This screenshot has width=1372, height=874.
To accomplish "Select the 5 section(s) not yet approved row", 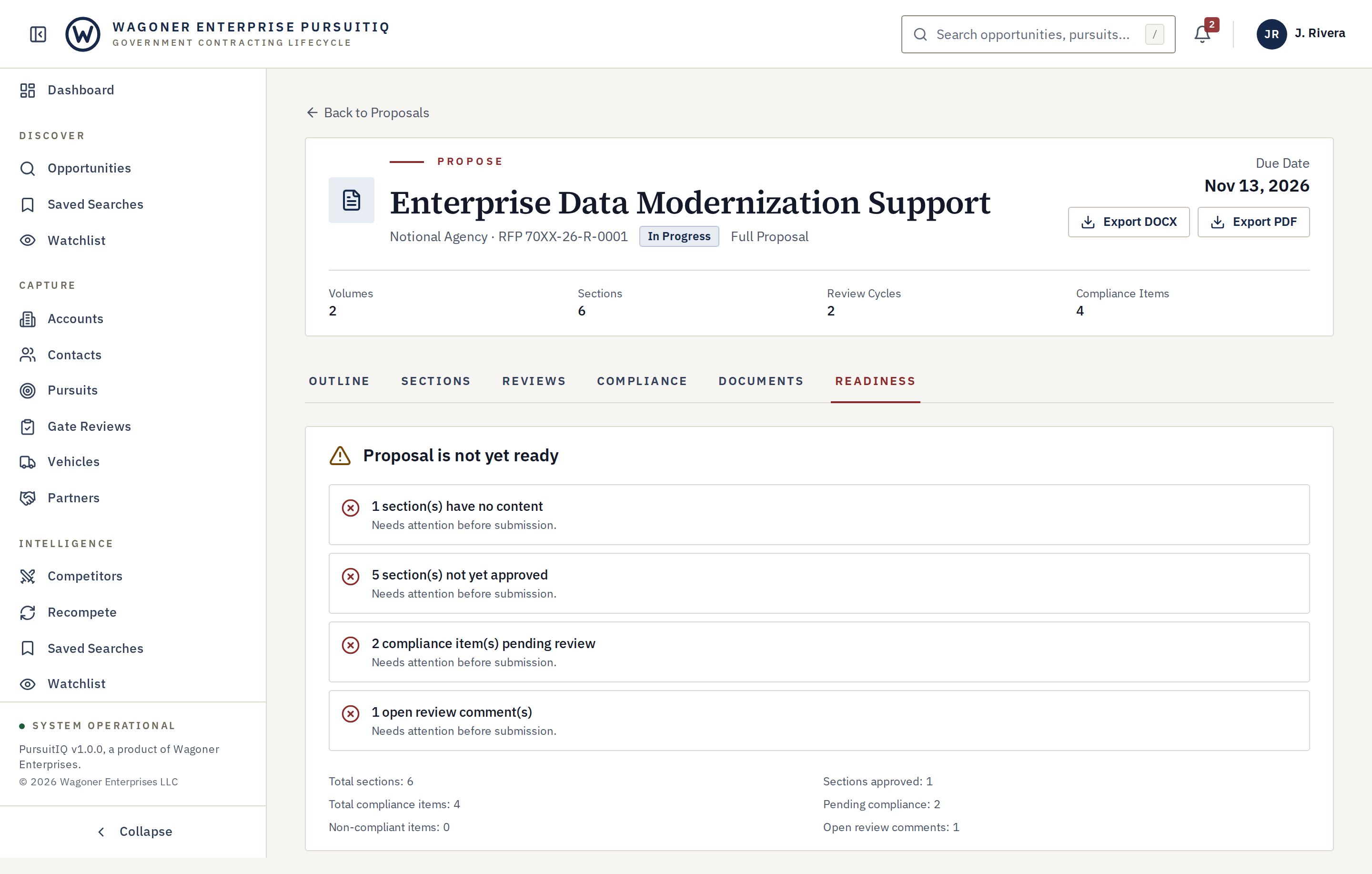I will (819, 583).
